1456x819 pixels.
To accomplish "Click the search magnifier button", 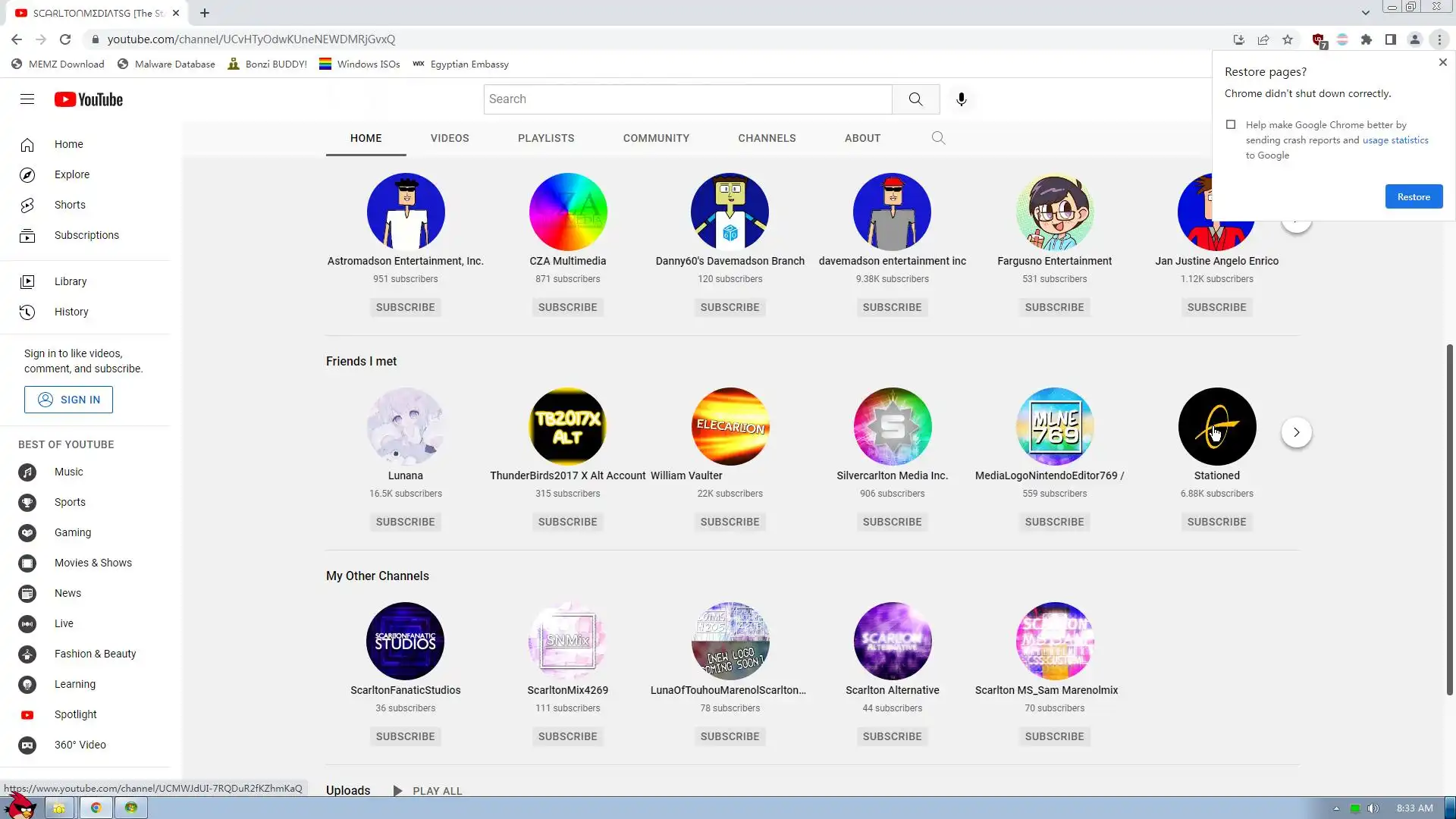I will tap(915, 99).
